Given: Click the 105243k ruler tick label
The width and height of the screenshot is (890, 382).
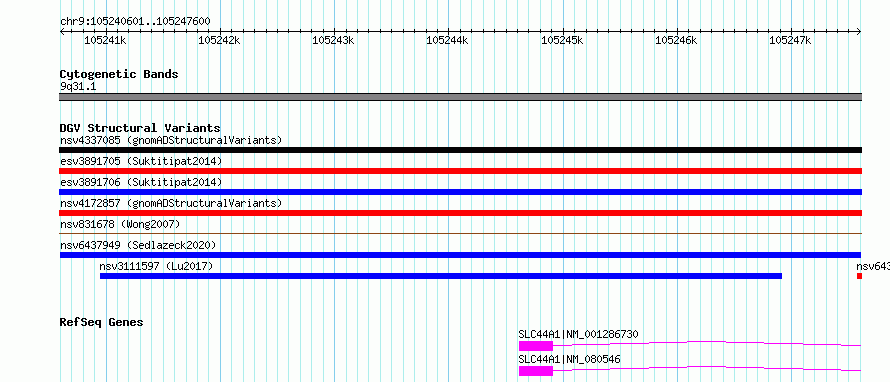Looking at the screenshot, I should (x=333, y=40).
